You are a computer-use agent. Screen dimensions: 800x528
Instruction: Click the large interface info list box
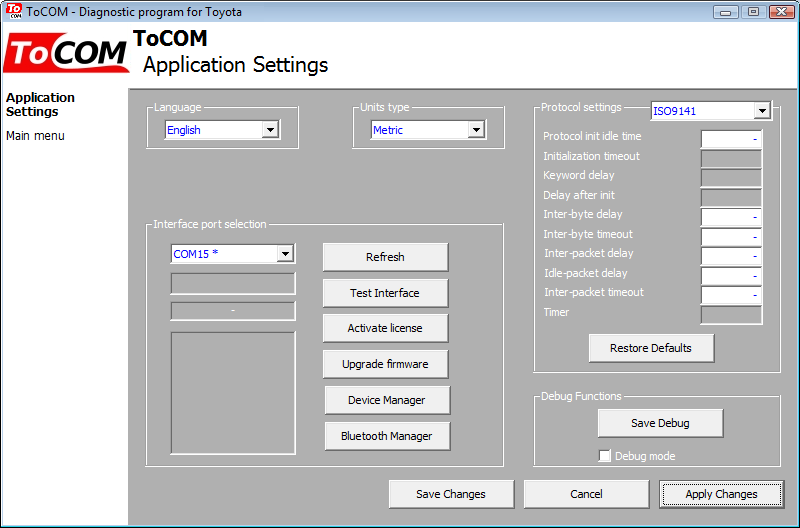tap(233, 393)
